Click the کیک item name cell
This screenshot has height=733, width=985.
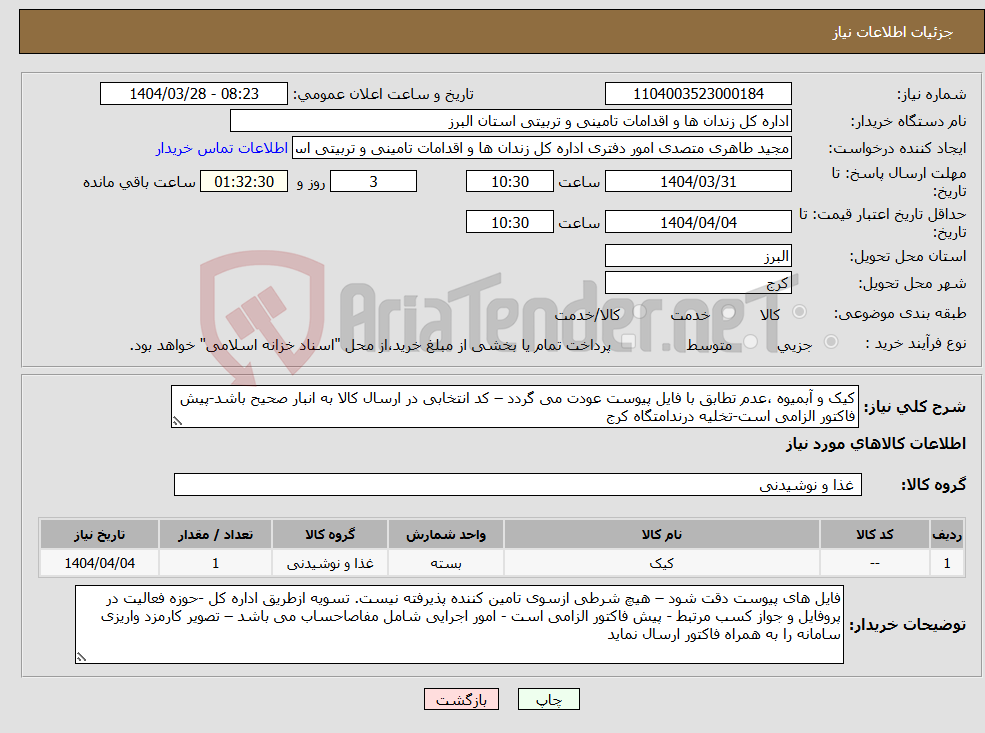[661, 563]
